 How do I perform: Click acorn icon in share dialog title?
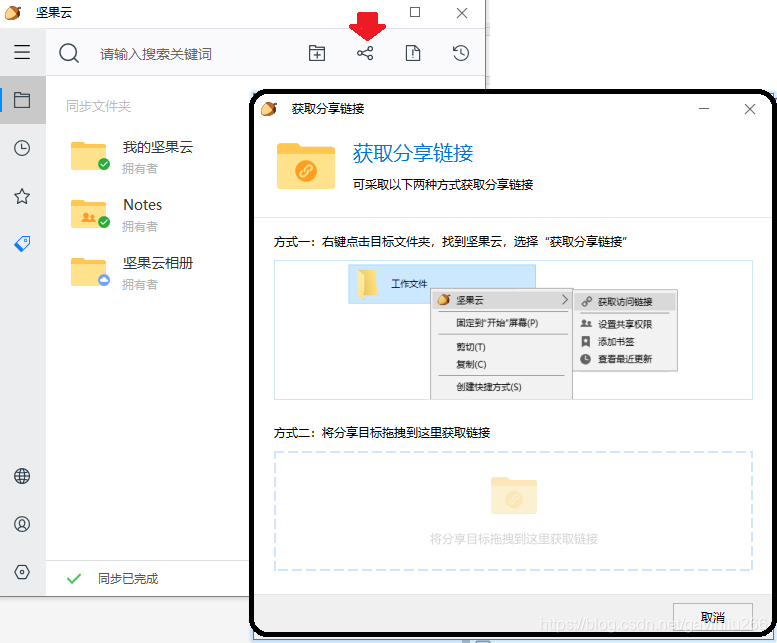[x=269, y=108]
